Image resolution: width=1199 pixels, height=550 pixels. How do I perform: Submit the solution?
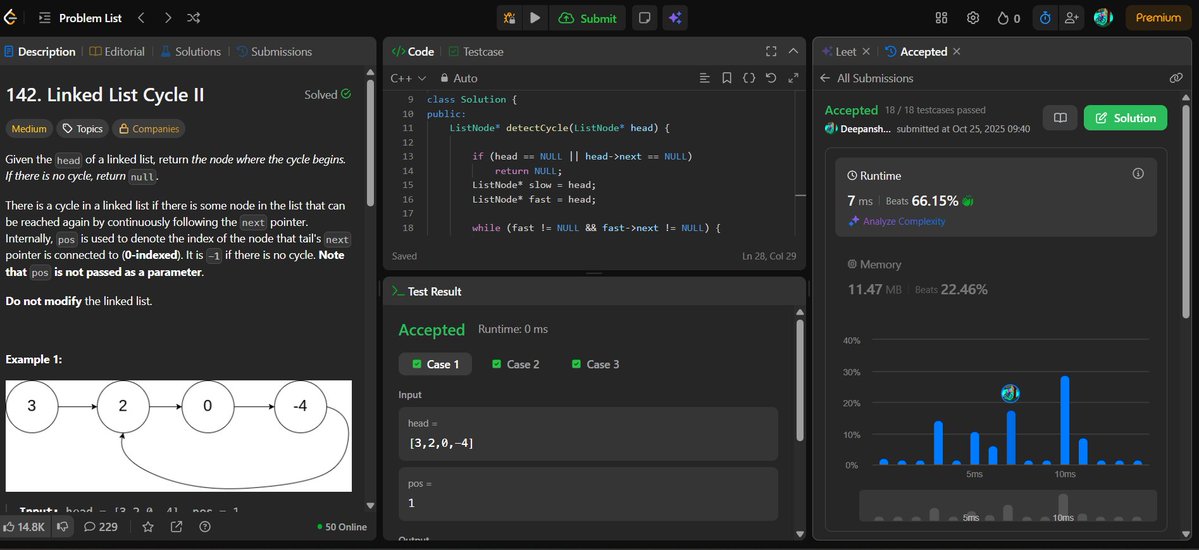588,18
